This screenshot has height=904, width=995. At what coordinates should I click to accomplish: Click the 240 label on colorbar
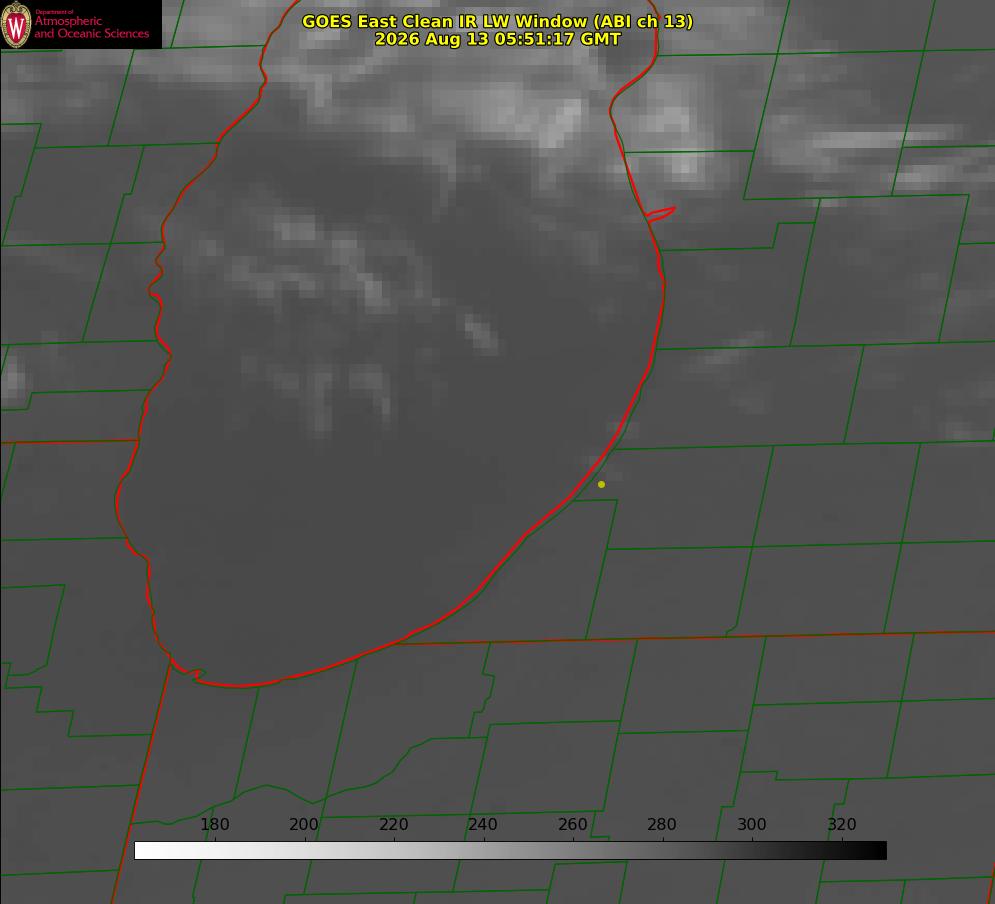pos(483,824)
